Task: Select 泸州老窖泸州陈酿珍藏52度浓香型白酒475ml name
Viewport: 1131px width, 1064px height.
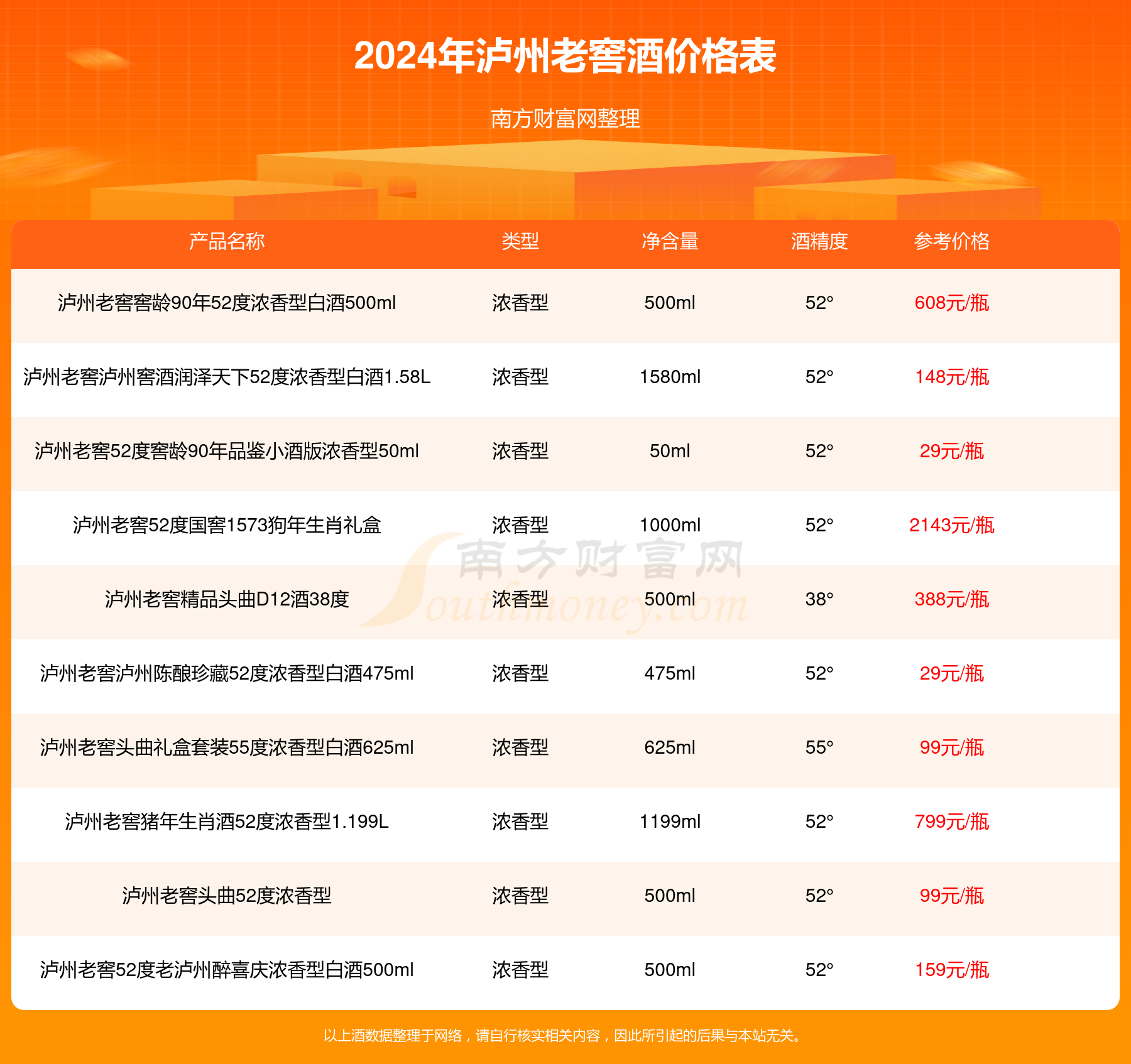Action: 227,673
